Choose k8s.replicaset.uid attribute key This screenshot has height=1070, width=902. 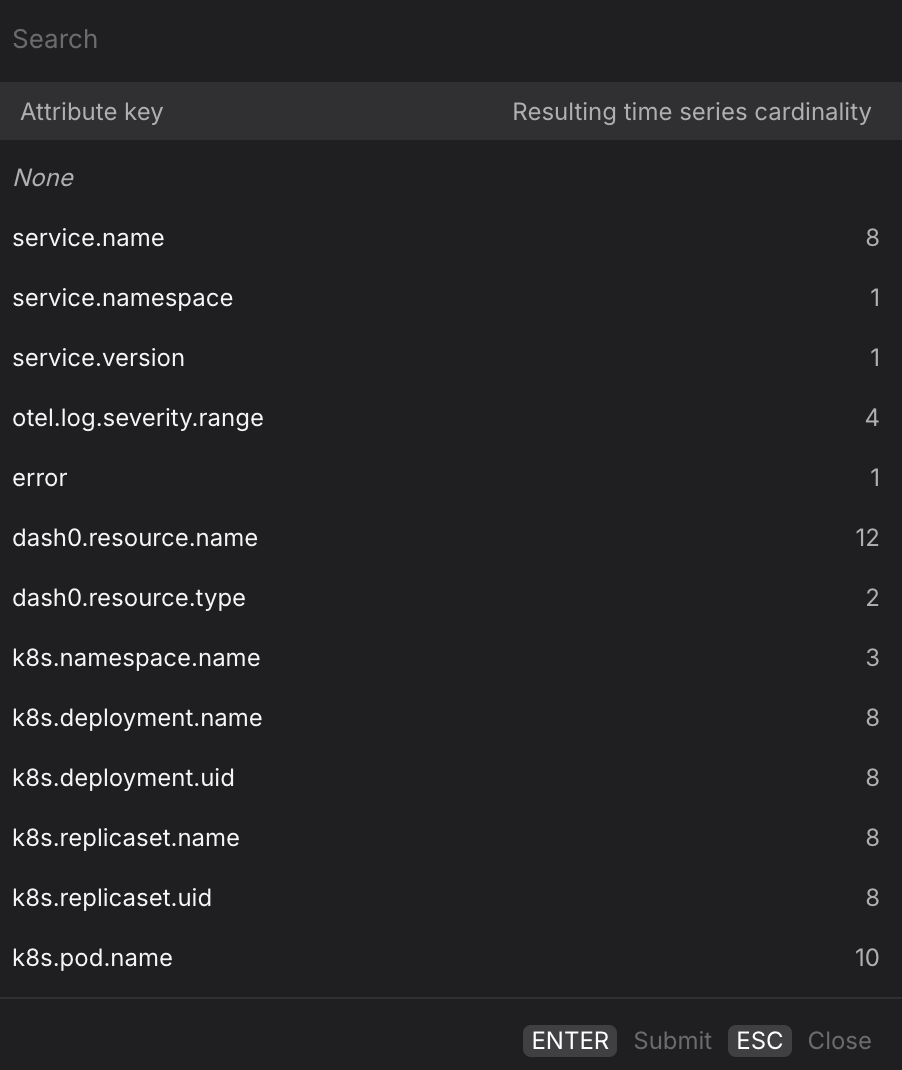tap(112, 898)
